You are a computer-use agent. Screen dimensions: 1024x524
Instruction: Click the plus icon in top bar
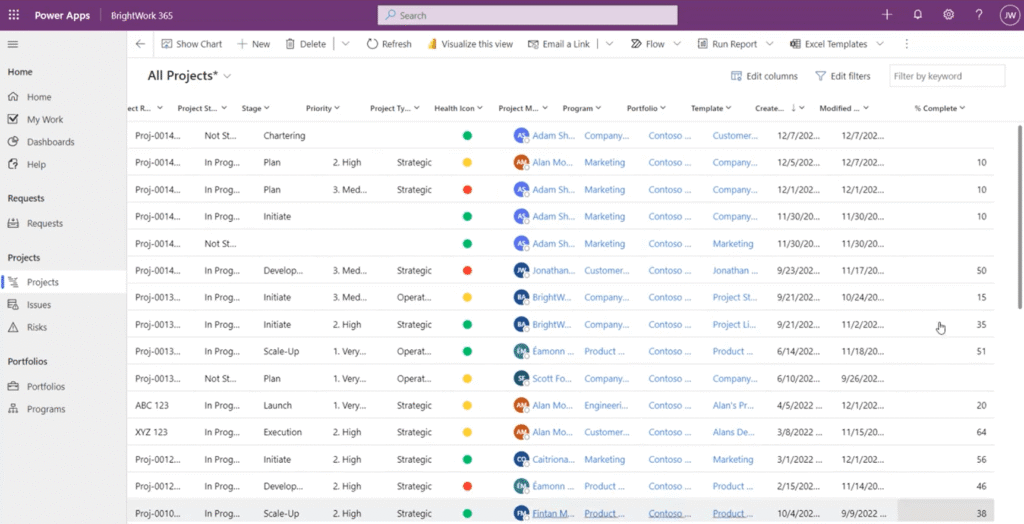pos(887,15)
